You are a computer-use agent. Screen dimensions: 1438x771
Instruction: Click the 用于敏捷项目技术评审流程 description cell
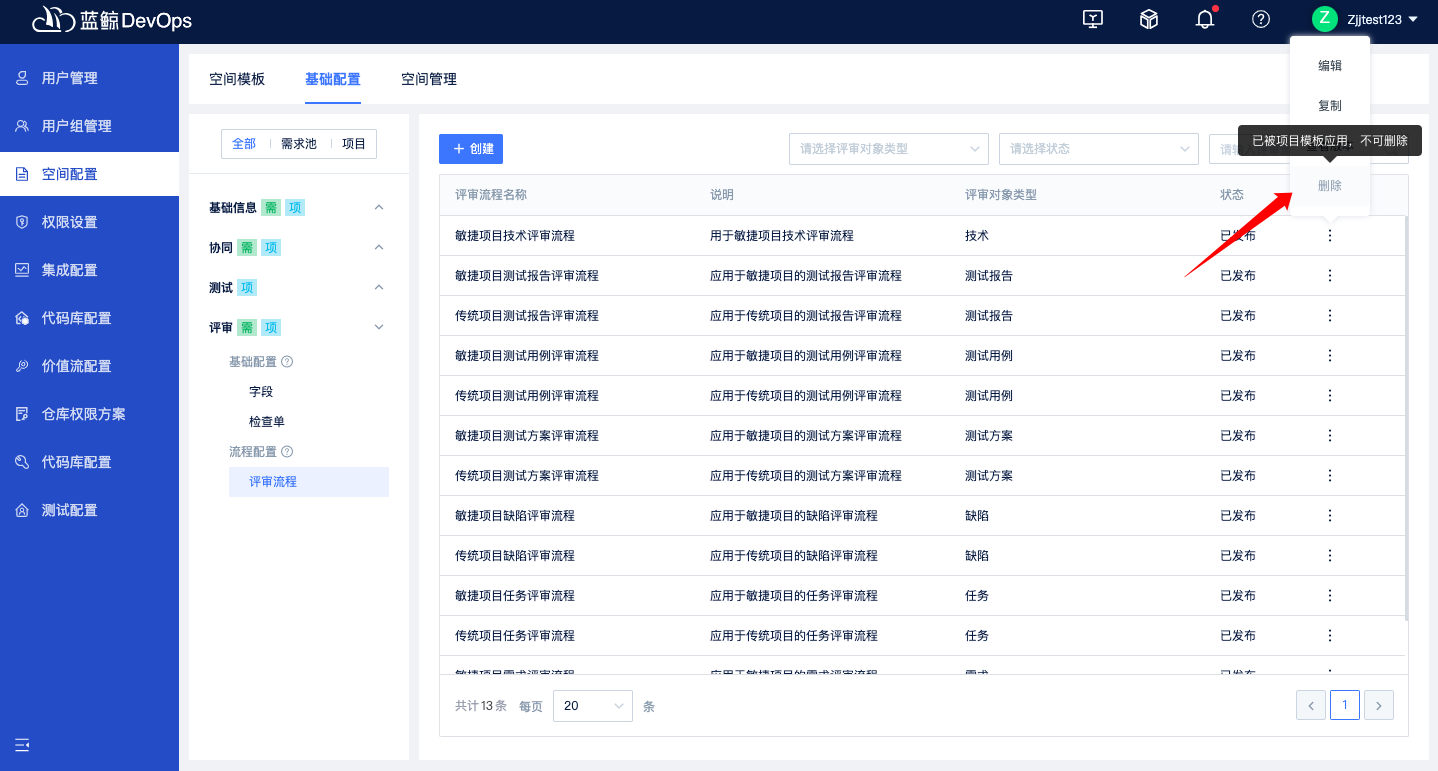(x=782, y=236)
